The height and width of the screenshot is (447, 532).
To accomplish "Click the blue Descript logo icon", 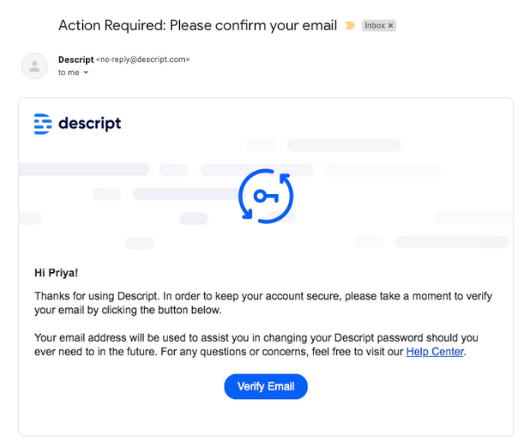I will (43, 124).
